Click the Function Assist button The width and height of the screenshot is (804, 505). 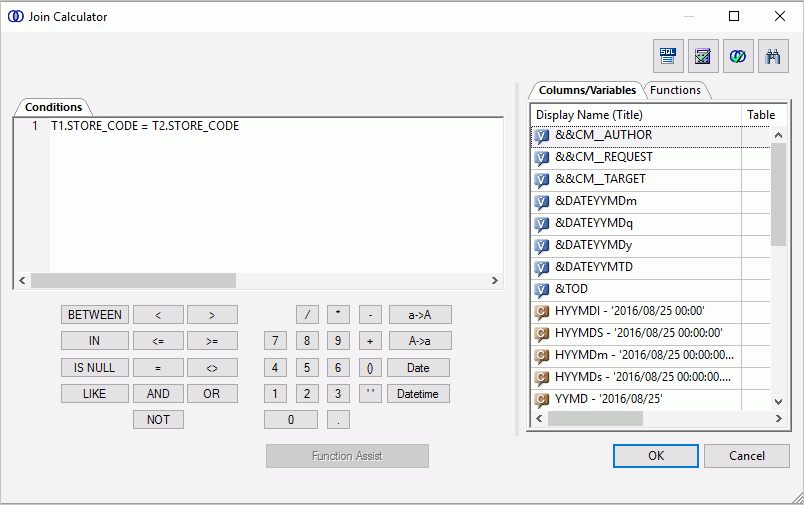pos(347,456)
